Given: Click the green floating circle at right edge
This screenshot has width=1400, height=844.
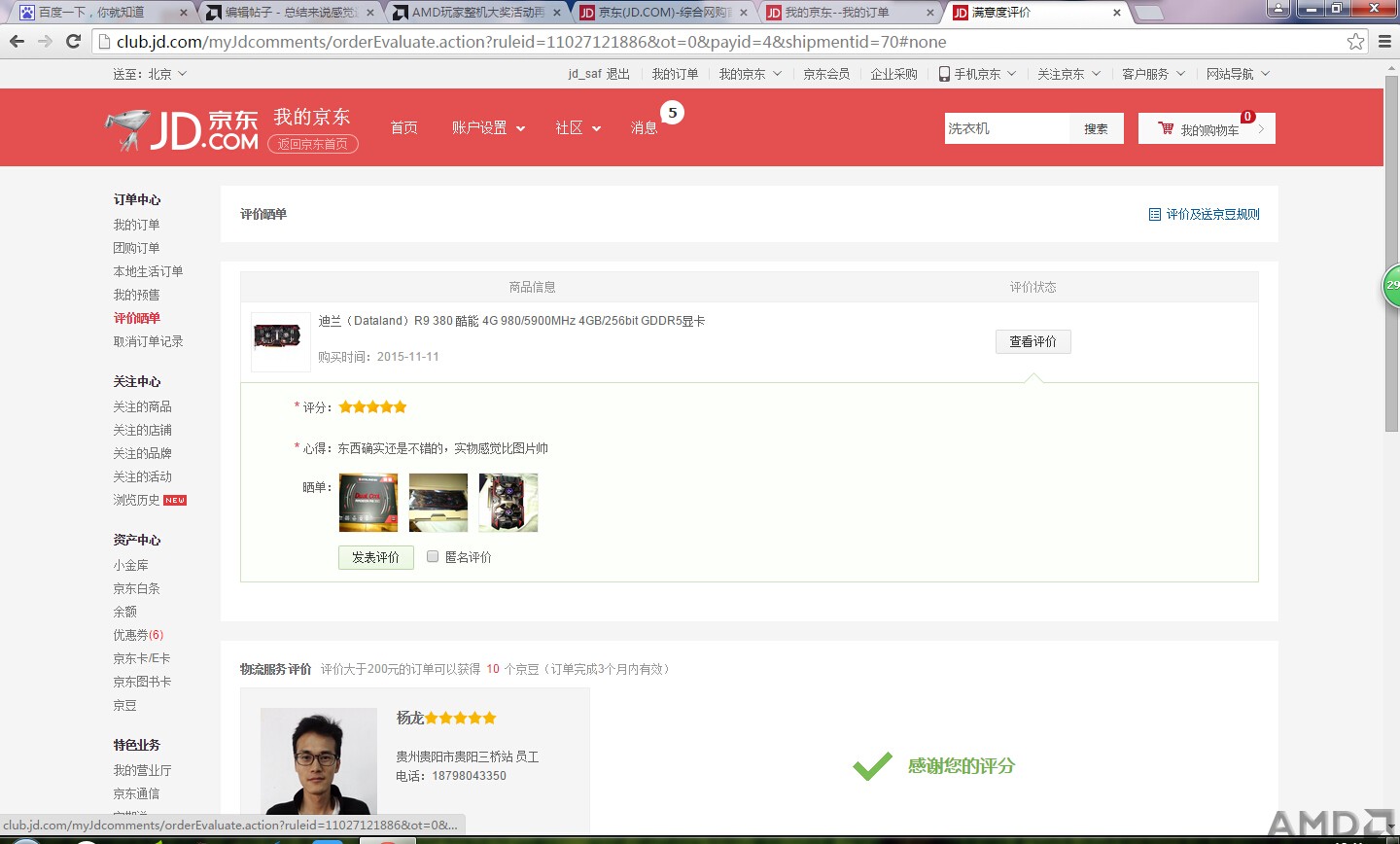Looking at the screenshot, I should pyautogui.click(x=1392, y=286).
